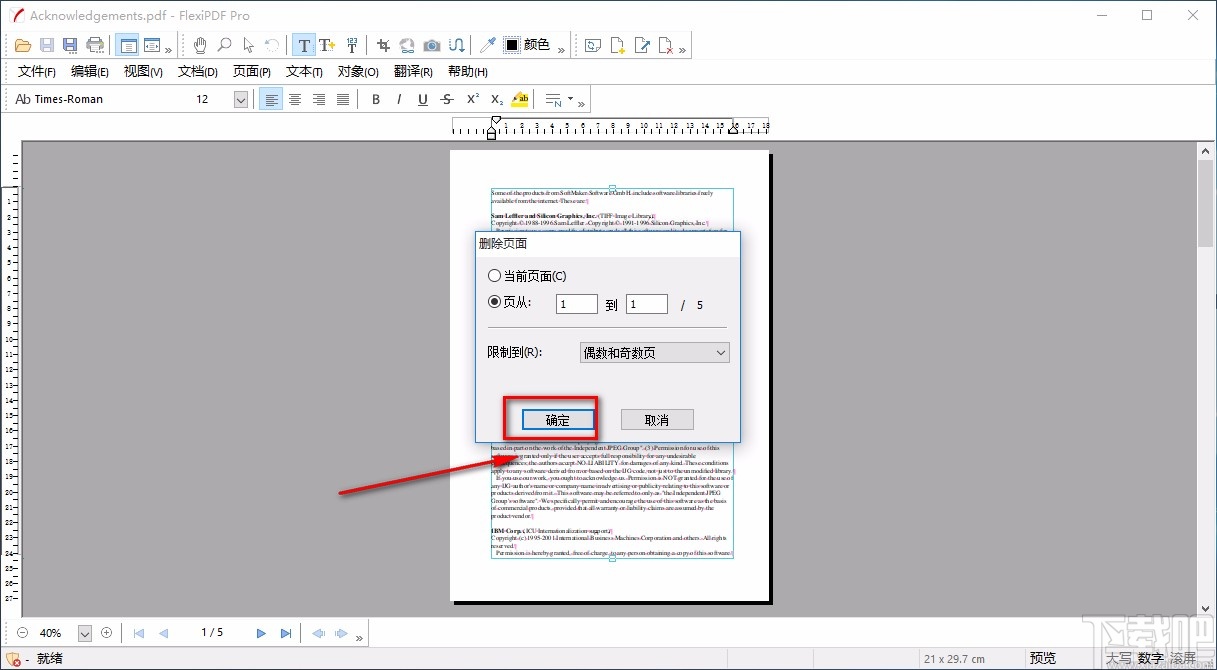
Task: Select the Edit Text tool
Action: tap(304, 44)
